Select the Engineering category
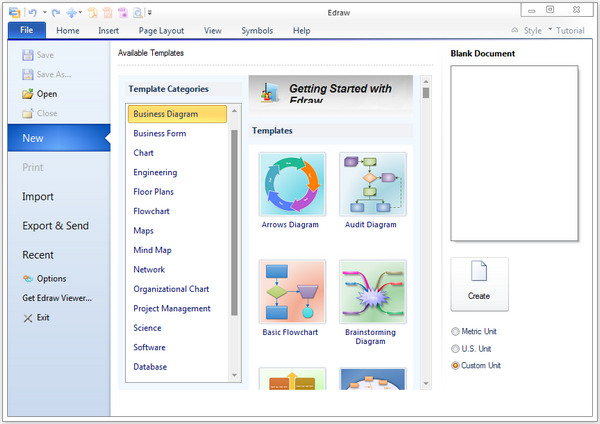The image size is (600, 424). [x=155, y=173]
